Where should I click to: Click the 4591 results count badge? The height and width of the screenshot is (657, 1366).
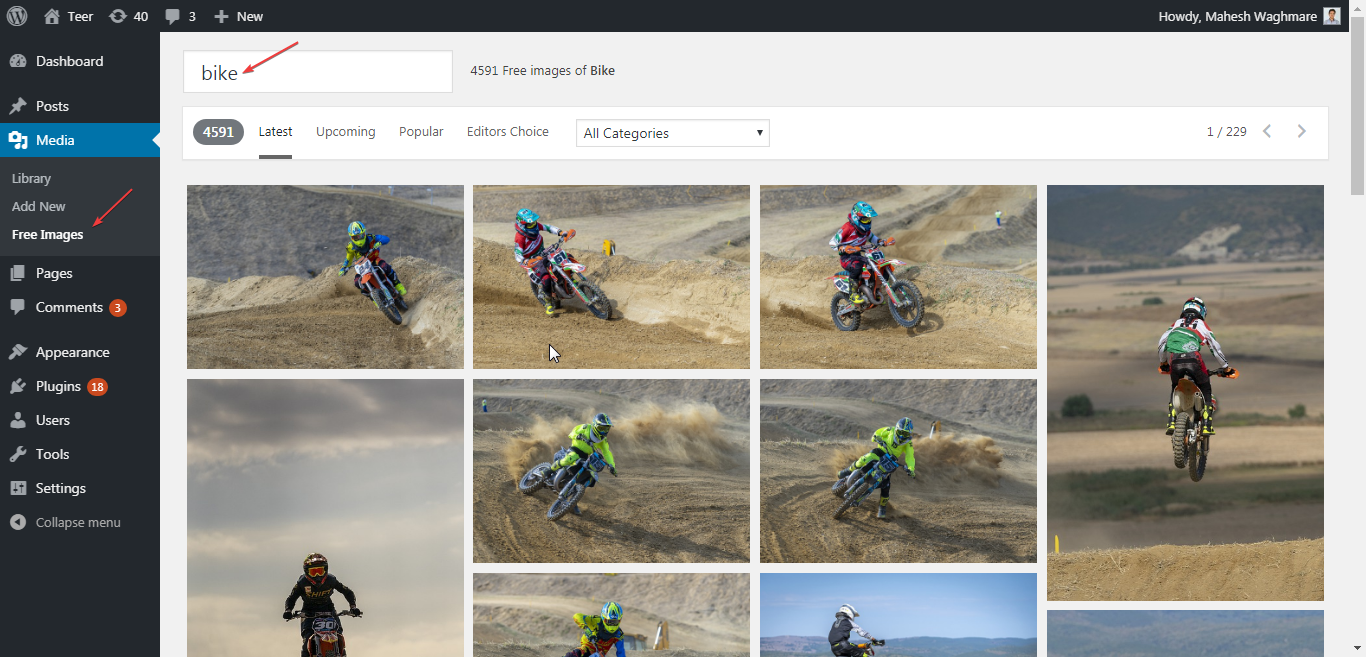tap(218, 131)
